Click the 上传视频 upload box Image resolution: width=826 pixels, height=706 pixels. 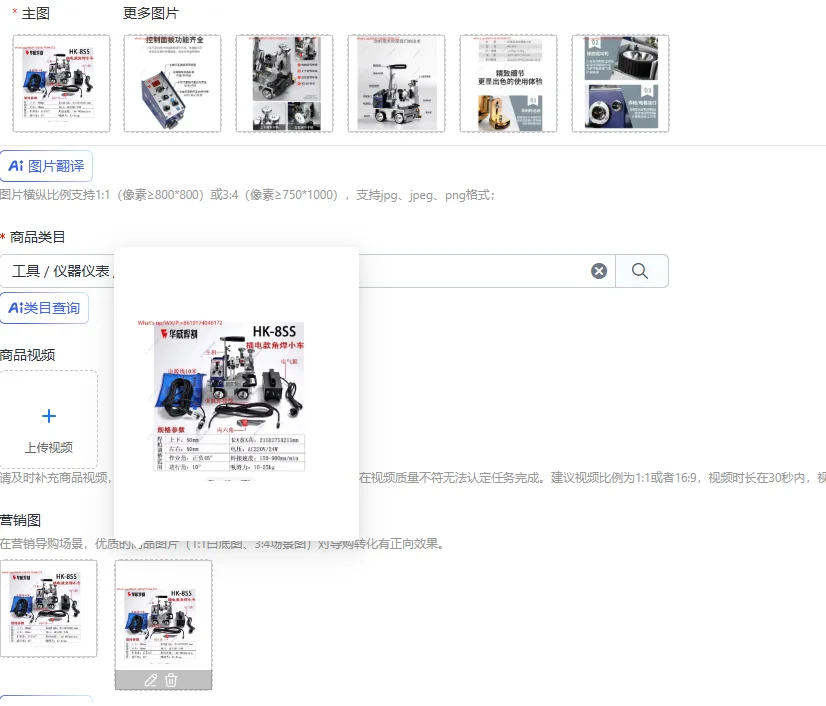48,419
